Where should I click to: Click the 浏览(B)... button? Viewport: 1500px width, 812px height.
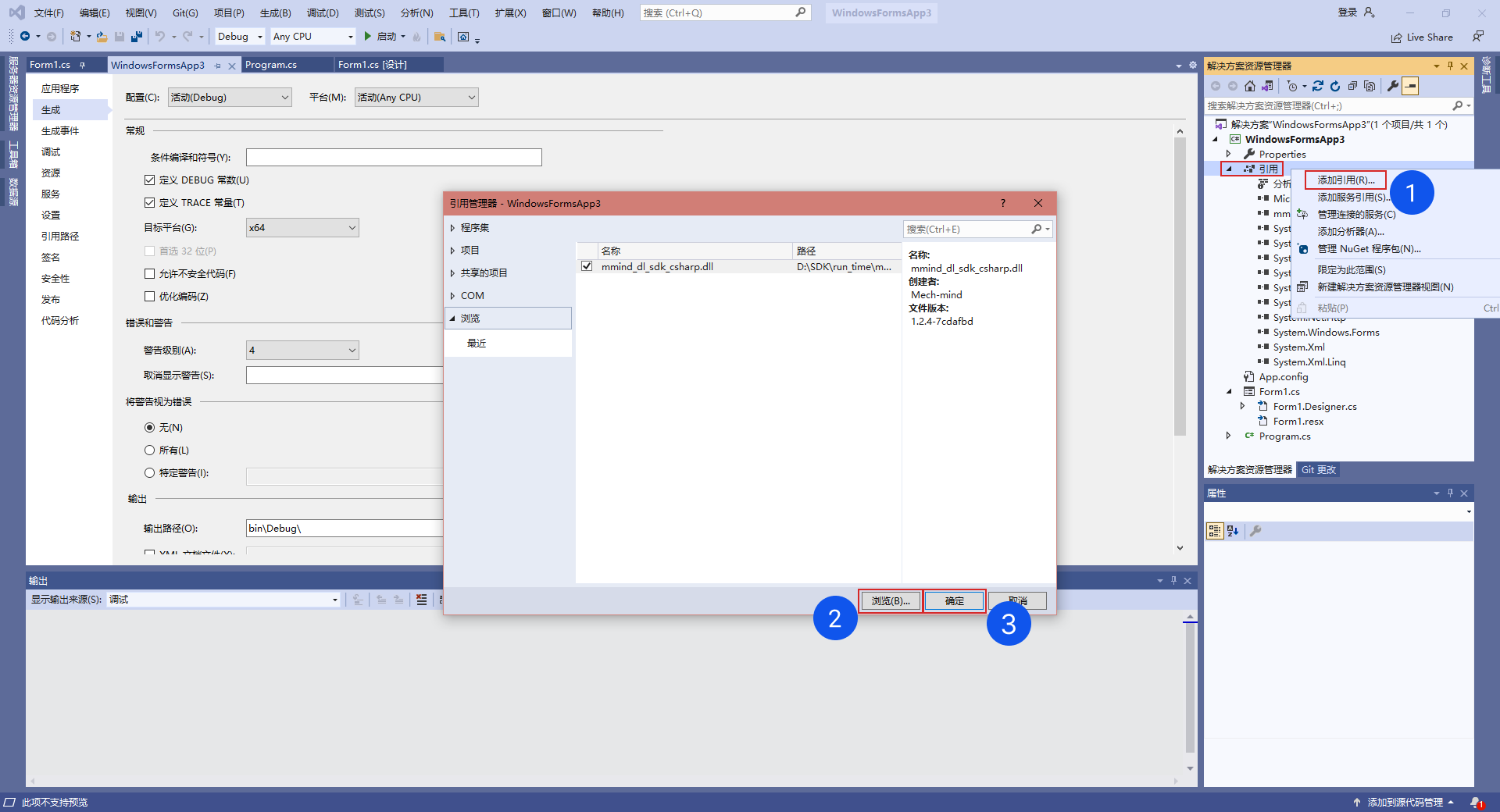[x=891, y=600]
